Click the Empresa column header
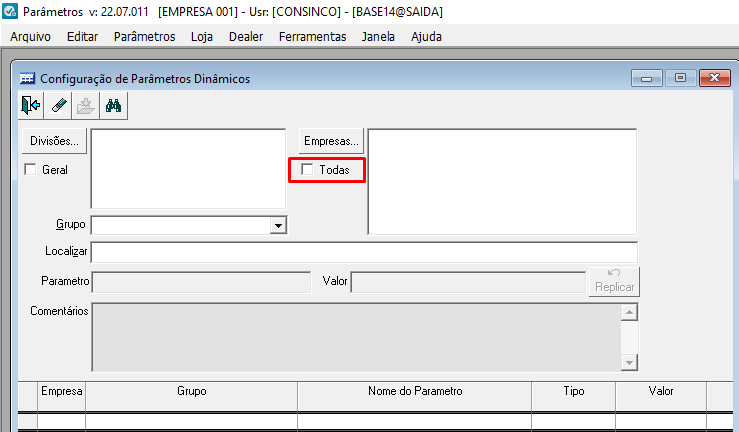Viewport: 739px width, 432px height. [x=61, y=396]
